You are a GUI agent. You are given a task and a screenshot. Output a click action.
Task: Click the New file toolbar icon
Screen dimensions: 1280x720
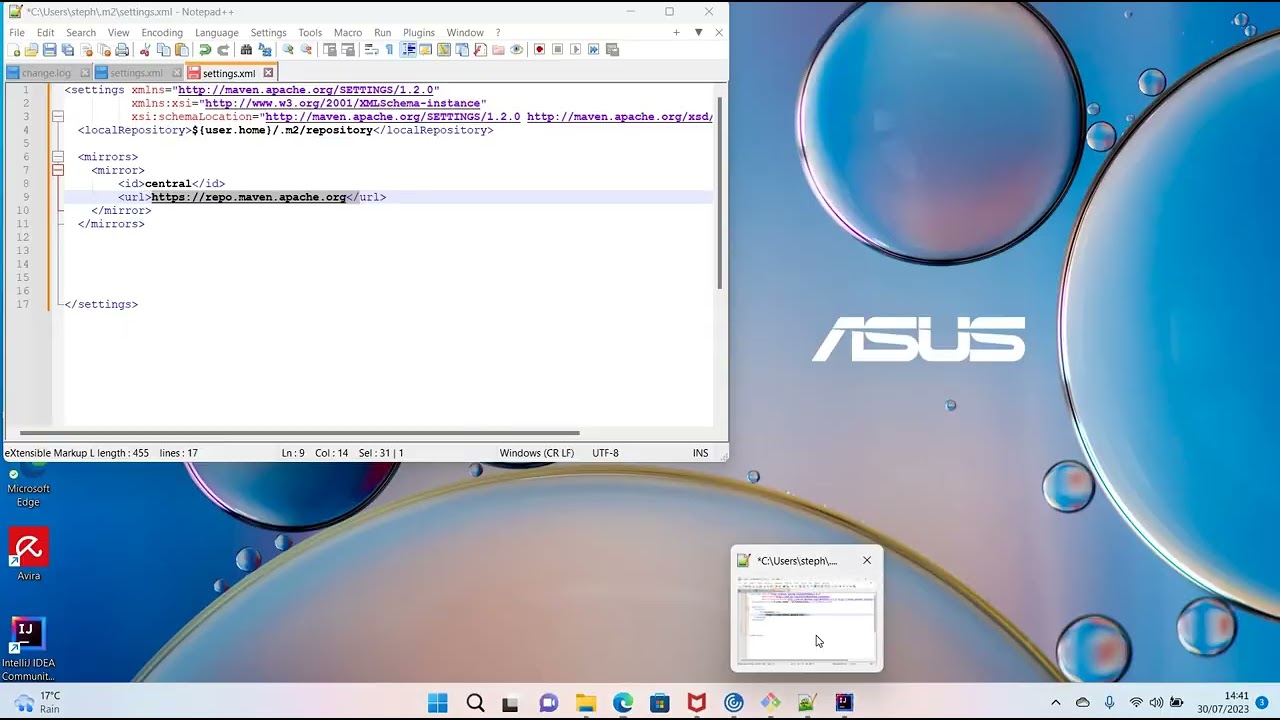[x=14, y=49]
